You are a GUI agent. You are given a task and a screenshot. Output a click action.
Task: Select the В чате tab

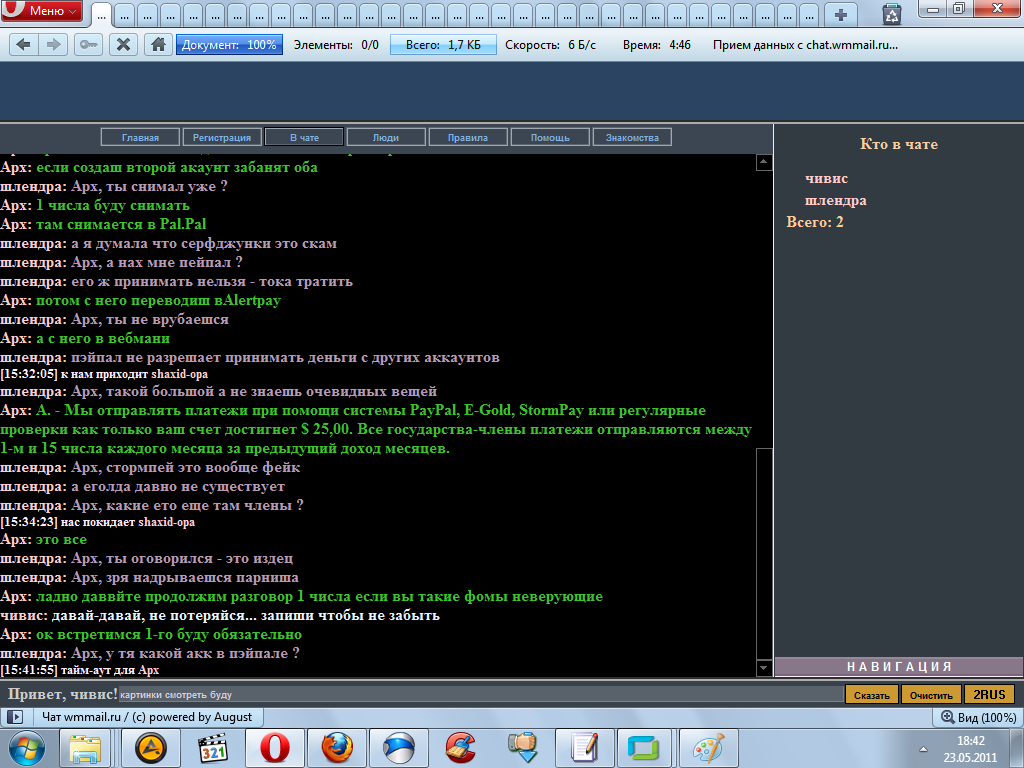pyautogui.click(x=304, y=137)
